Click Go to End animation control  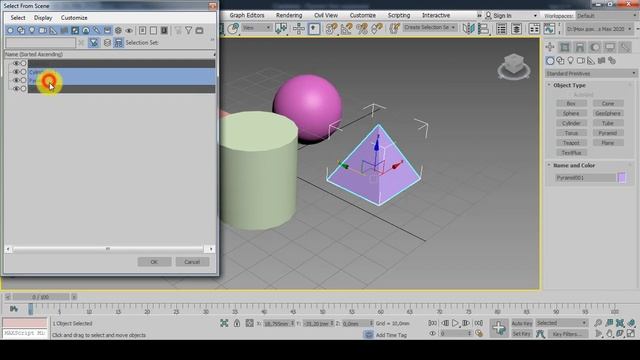[x=478, y=323]
